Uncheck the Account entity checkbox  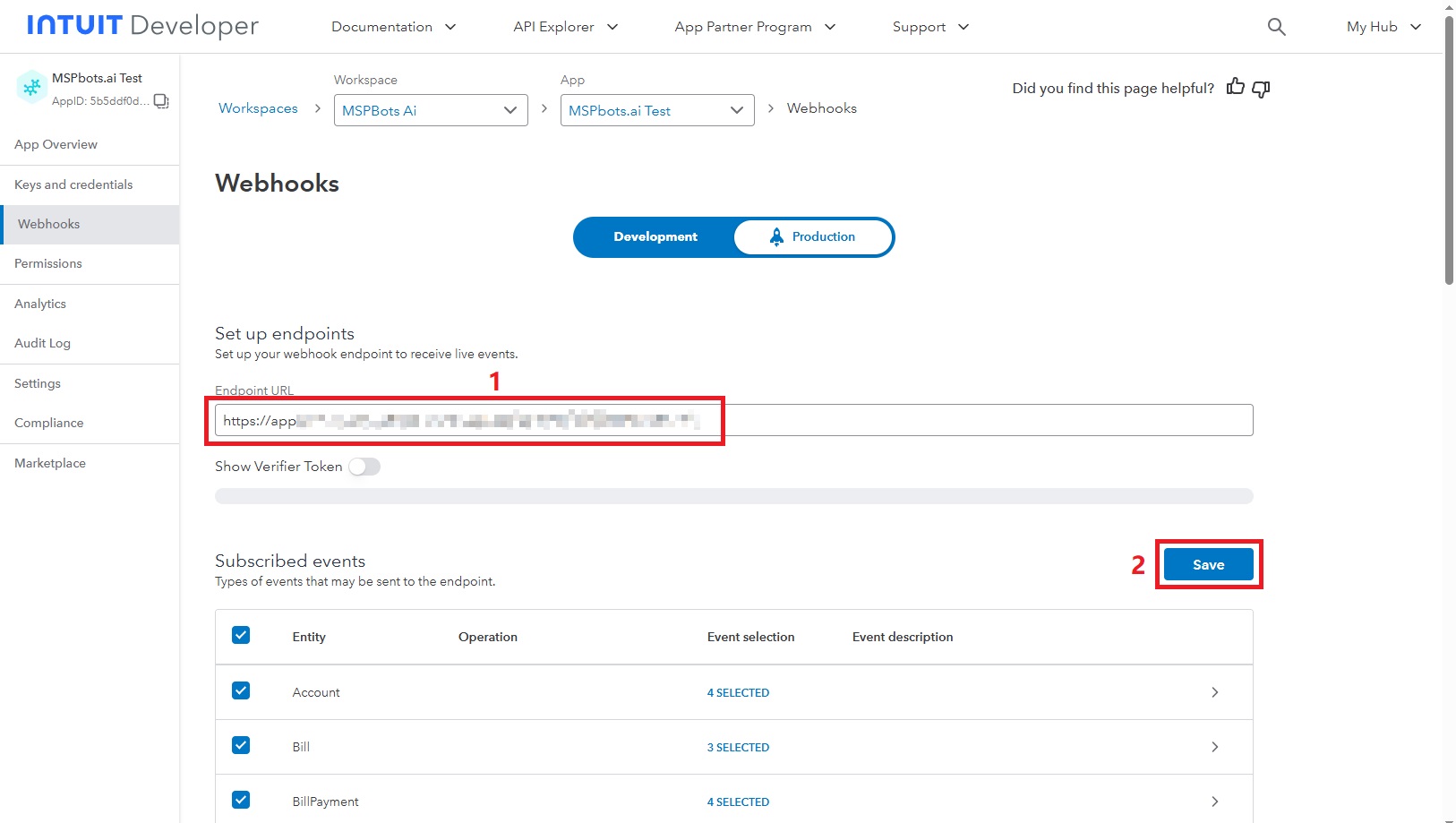[241, 690]
